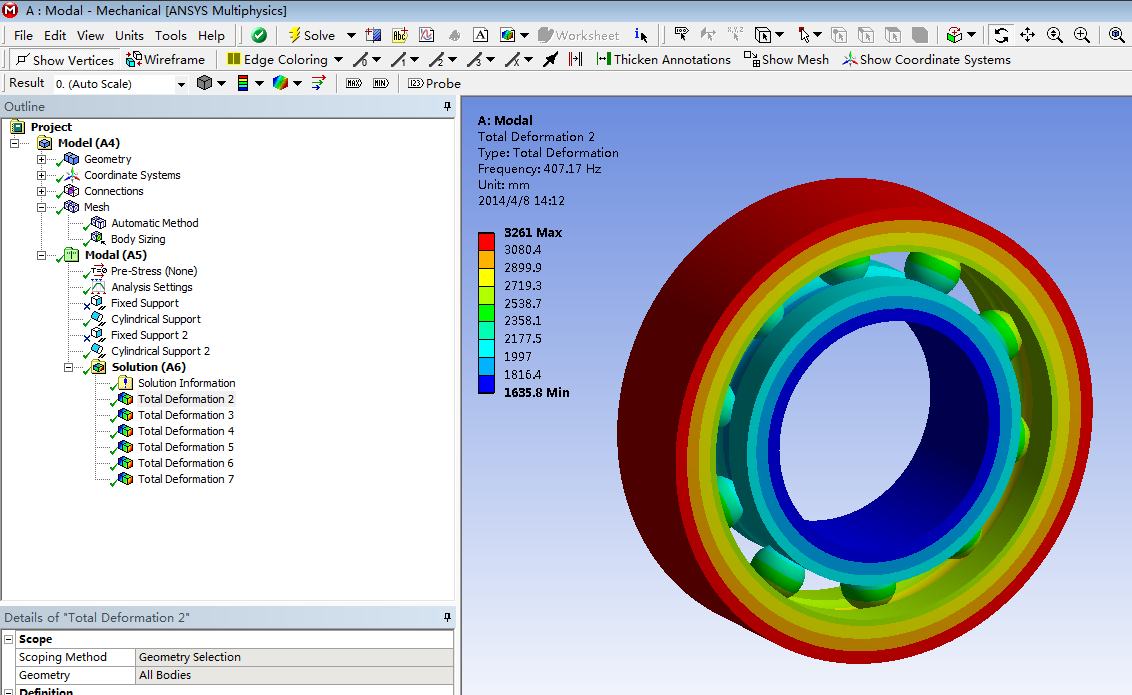Screen dimensions: 1132x695
Task: Toggle Wireframe display mode
Action: click(166, 60)
